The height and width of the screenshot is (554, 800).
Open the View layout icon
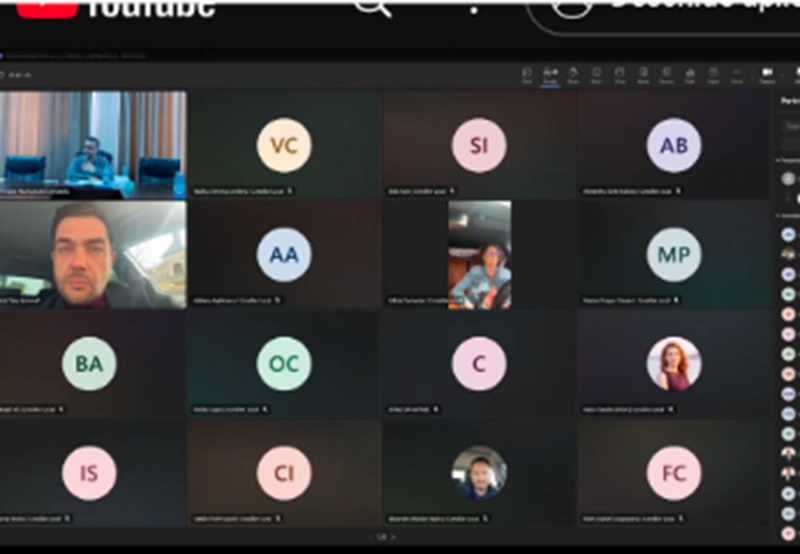pyautogui.click(x=620, y=75)
